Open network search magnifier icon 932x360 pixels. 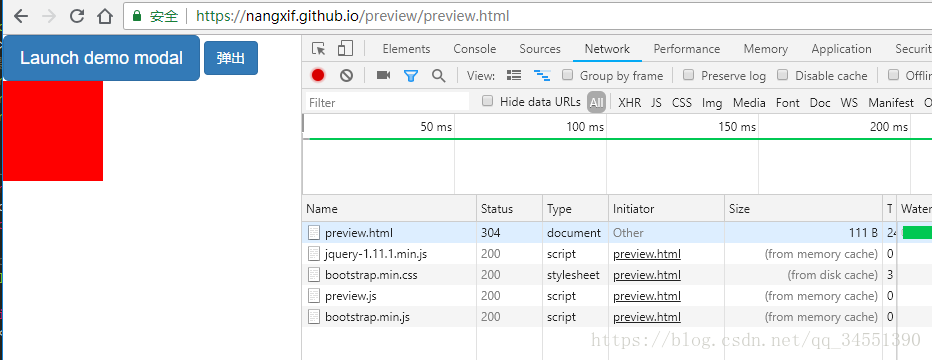pos(439,75)
